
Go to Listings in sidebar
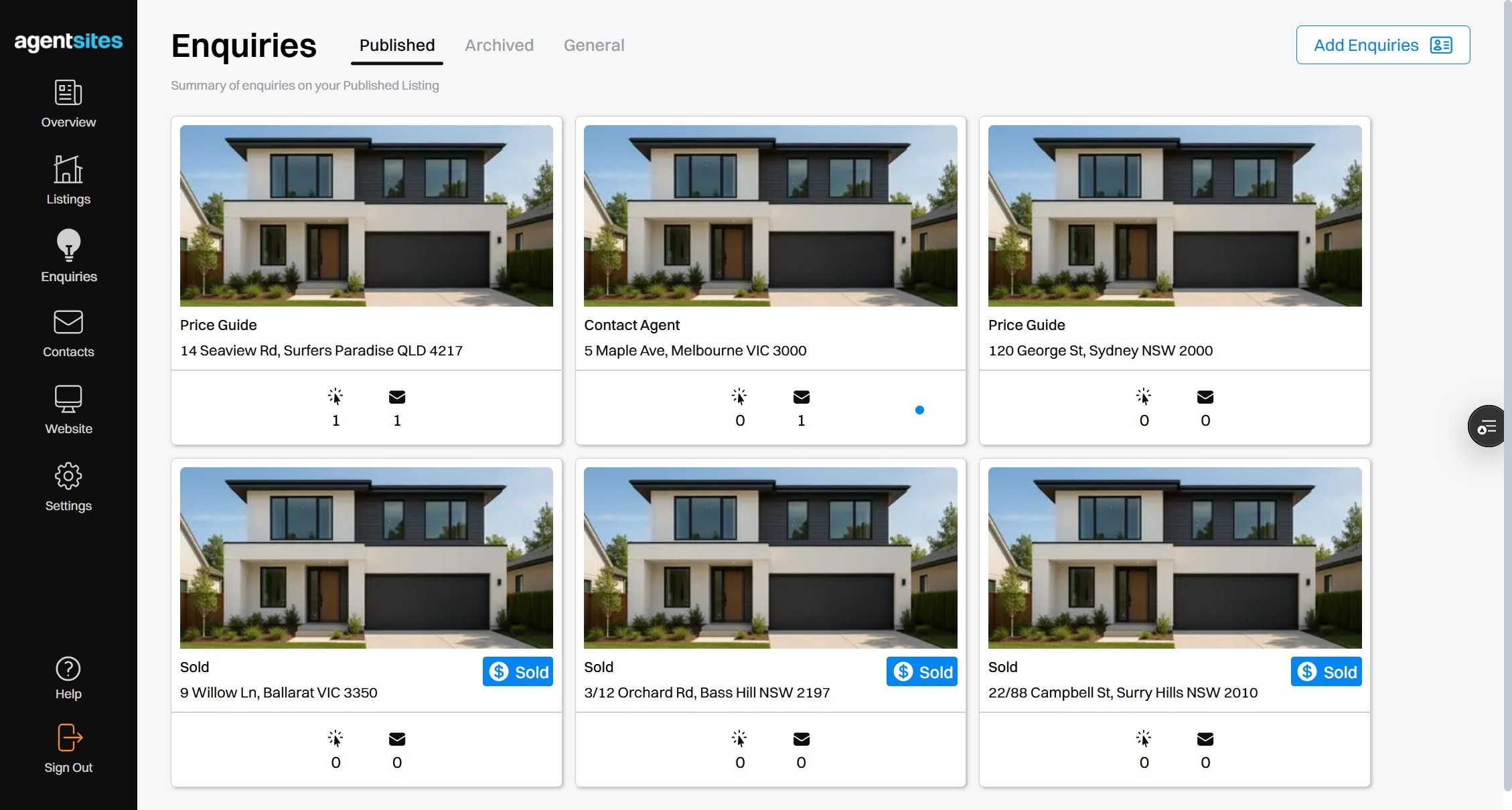(68, 179)
